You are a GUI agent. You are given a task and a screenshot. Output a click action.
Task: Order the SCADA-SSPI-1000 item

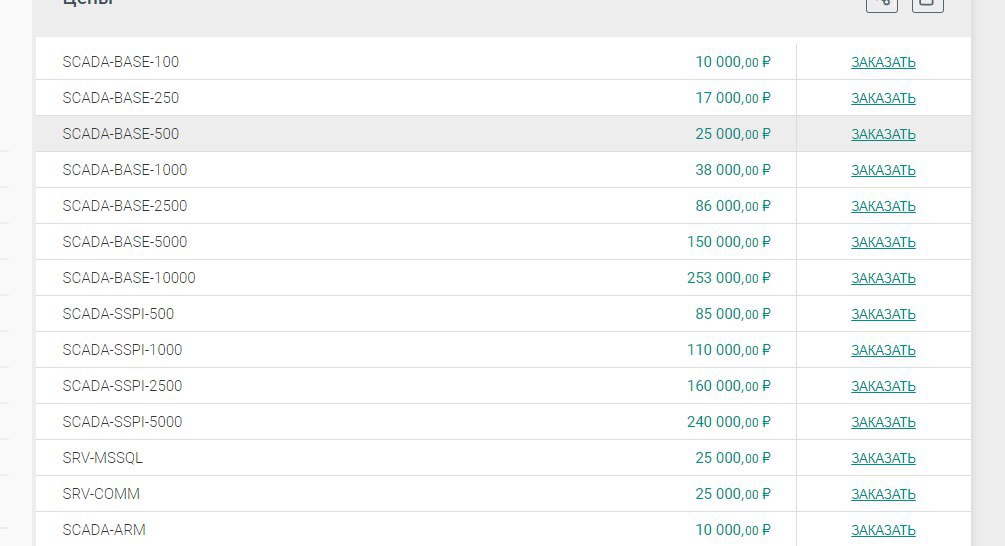click(883, 349)
